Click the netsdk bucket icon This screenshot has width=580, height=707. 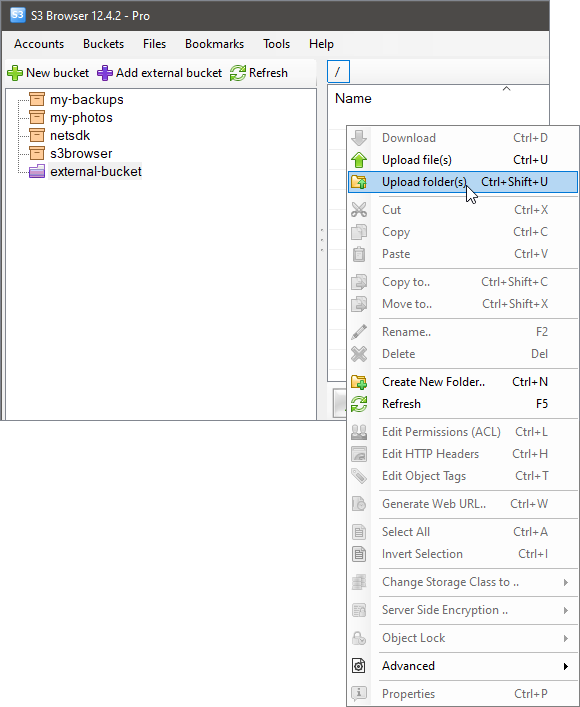coord(37,135)
